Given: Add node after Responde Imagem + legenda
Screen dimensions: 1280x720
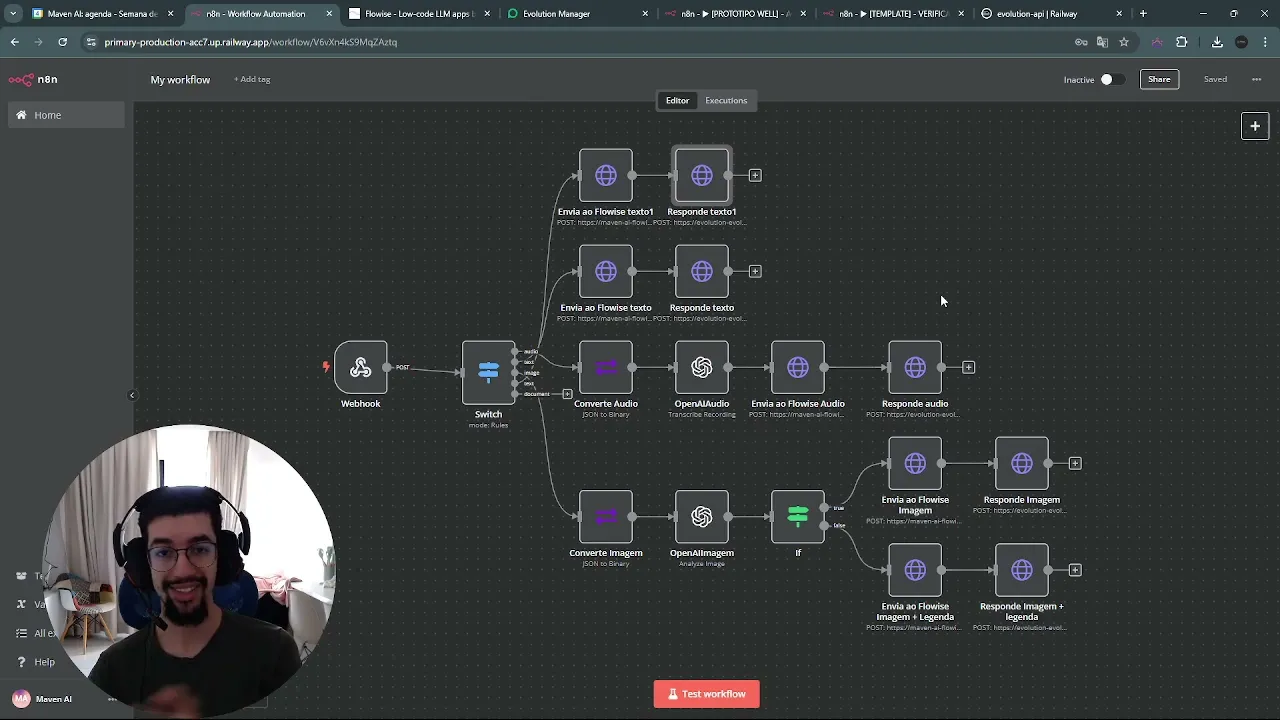Looking at the screenshot, I should [x=1075, y=570].
